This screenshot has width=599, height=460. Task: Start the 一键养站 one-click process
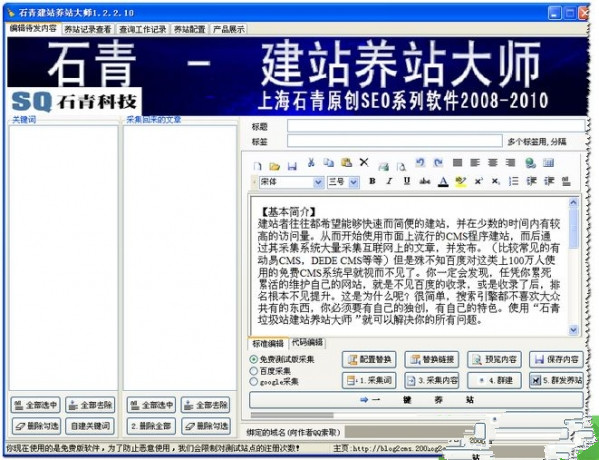[x=416, y=400]
